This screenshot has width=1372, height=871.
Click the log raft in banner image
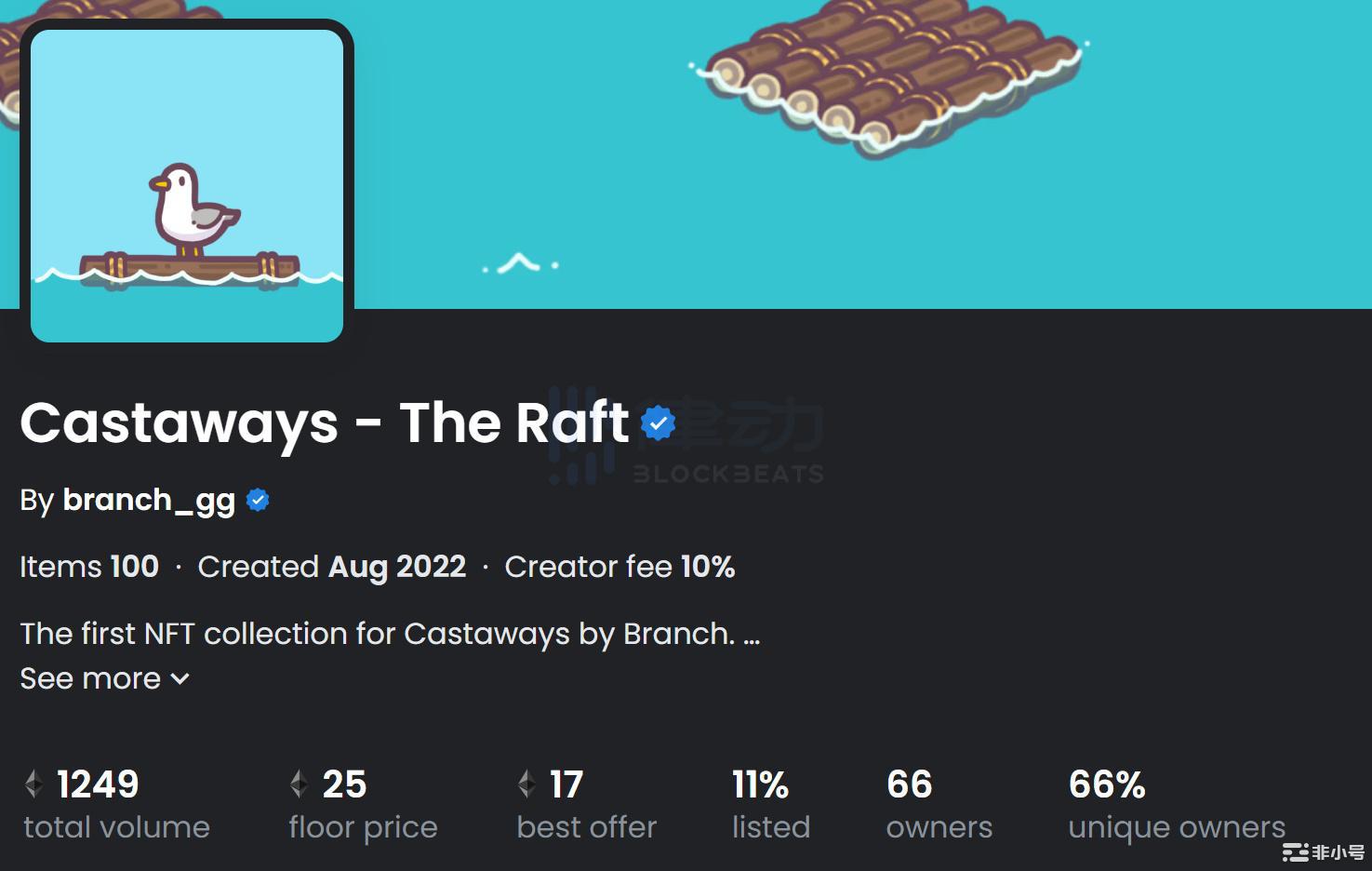tap(888, 74)
